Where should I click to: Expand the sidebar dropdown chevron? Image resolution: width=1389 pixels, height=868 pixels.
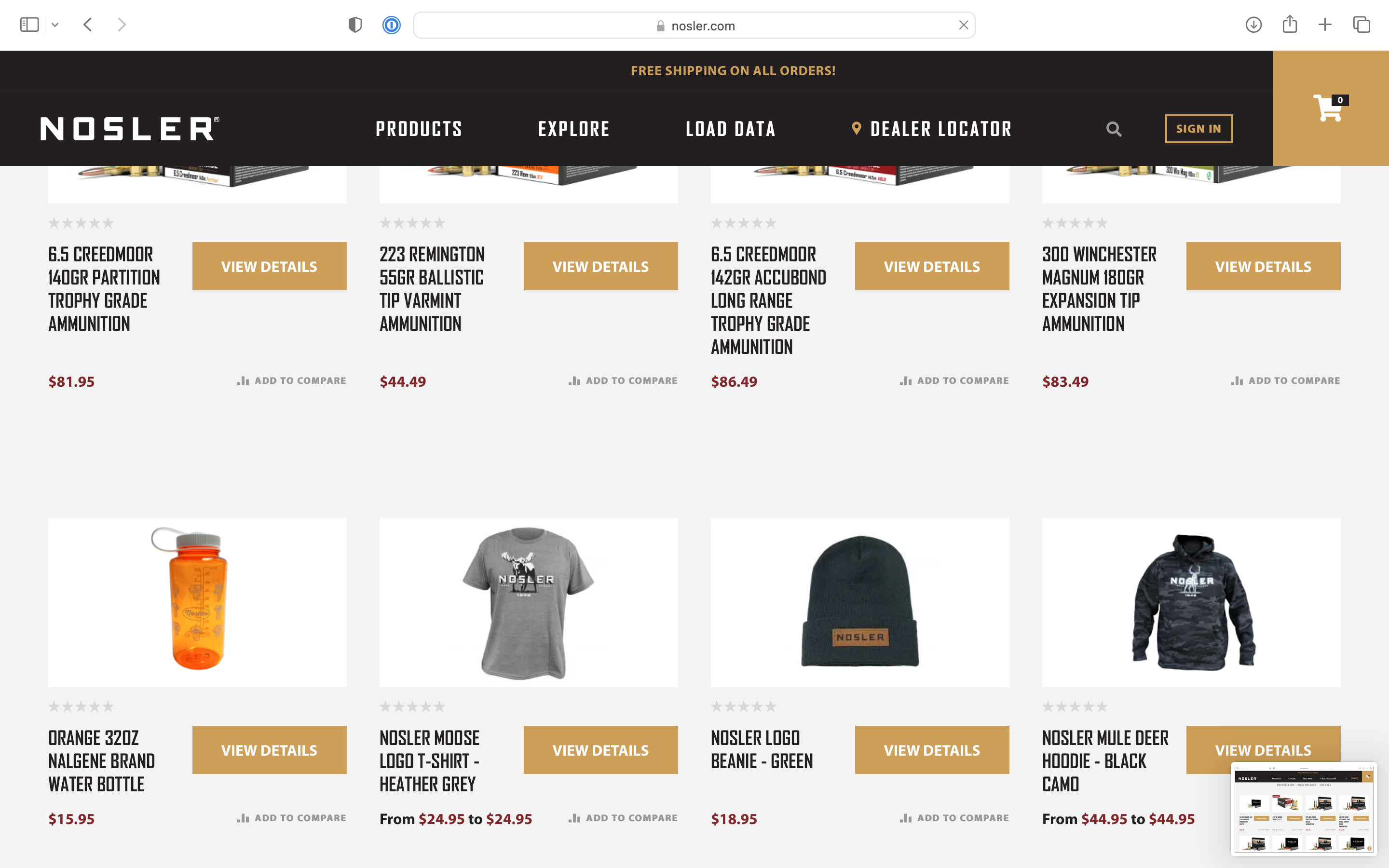pos(55,25)
